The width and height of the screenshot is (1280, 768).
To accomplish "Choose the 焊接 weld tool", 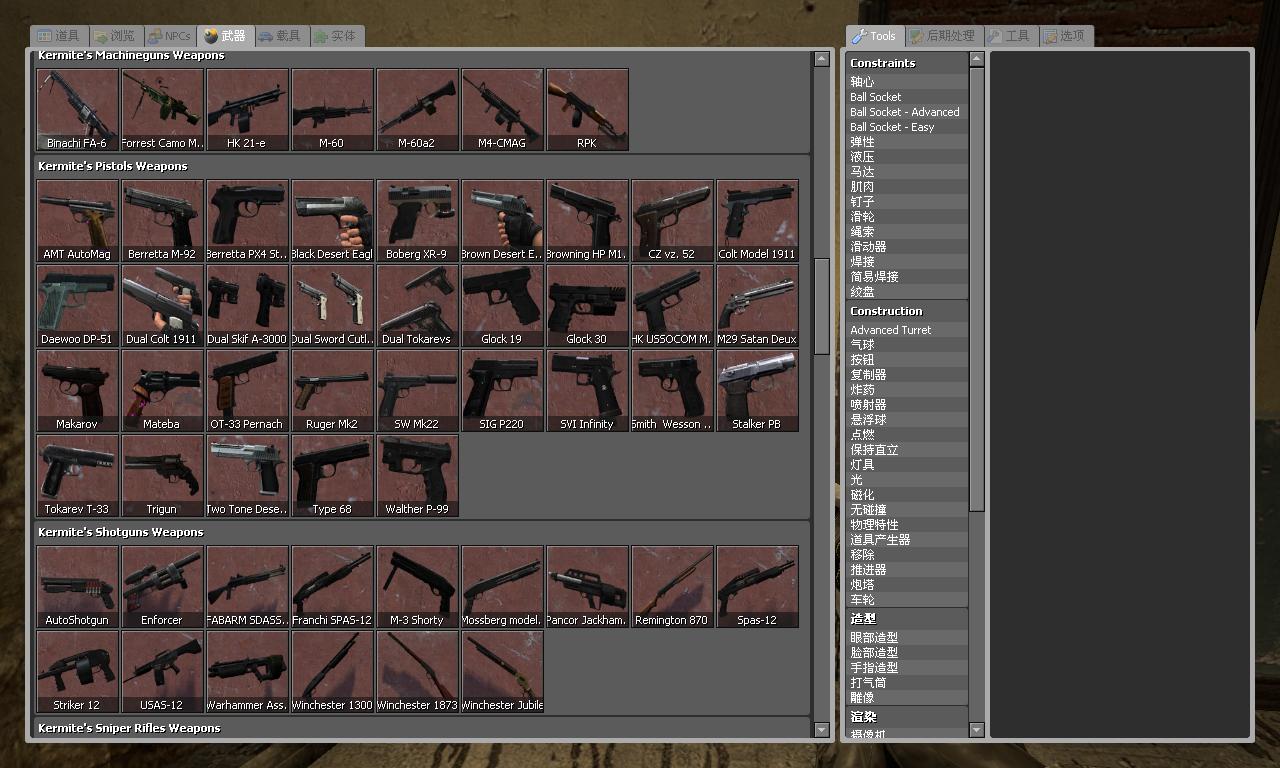I will click(x=906, y=262).
